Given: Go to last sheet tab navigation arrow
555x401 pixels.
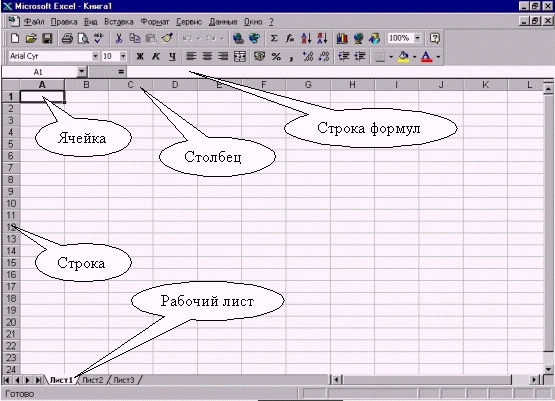Looking at the screenshot, I should 38,380.
